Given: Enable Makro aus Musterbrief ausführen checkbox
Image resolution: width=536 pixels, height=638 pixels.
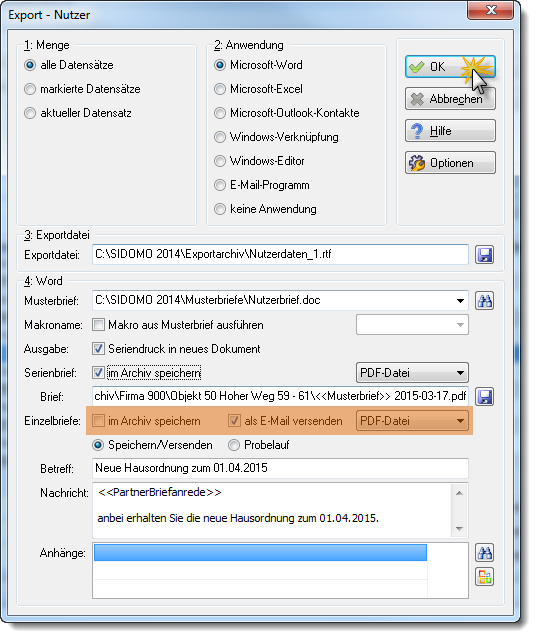Looking at the screenshot, I should [x=98, y=325].
